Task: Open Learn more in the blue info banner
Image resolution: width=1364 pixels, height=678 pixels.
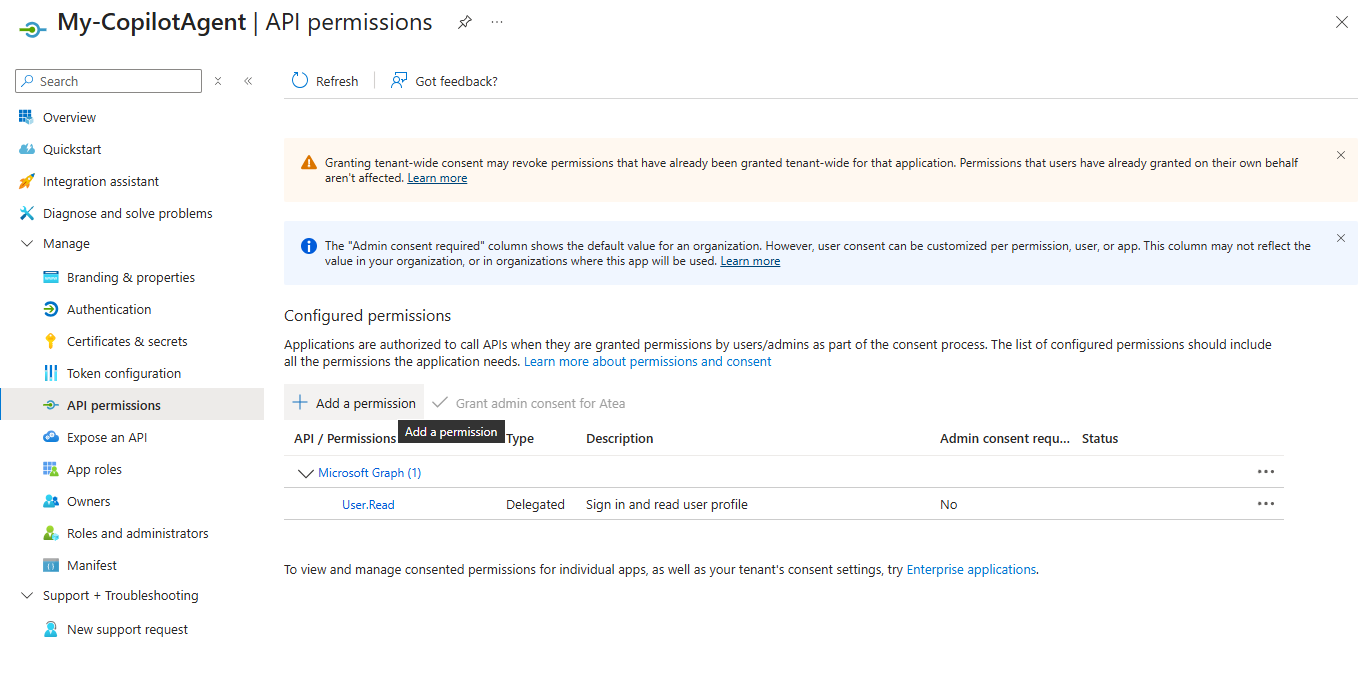Action: [750, 261]
